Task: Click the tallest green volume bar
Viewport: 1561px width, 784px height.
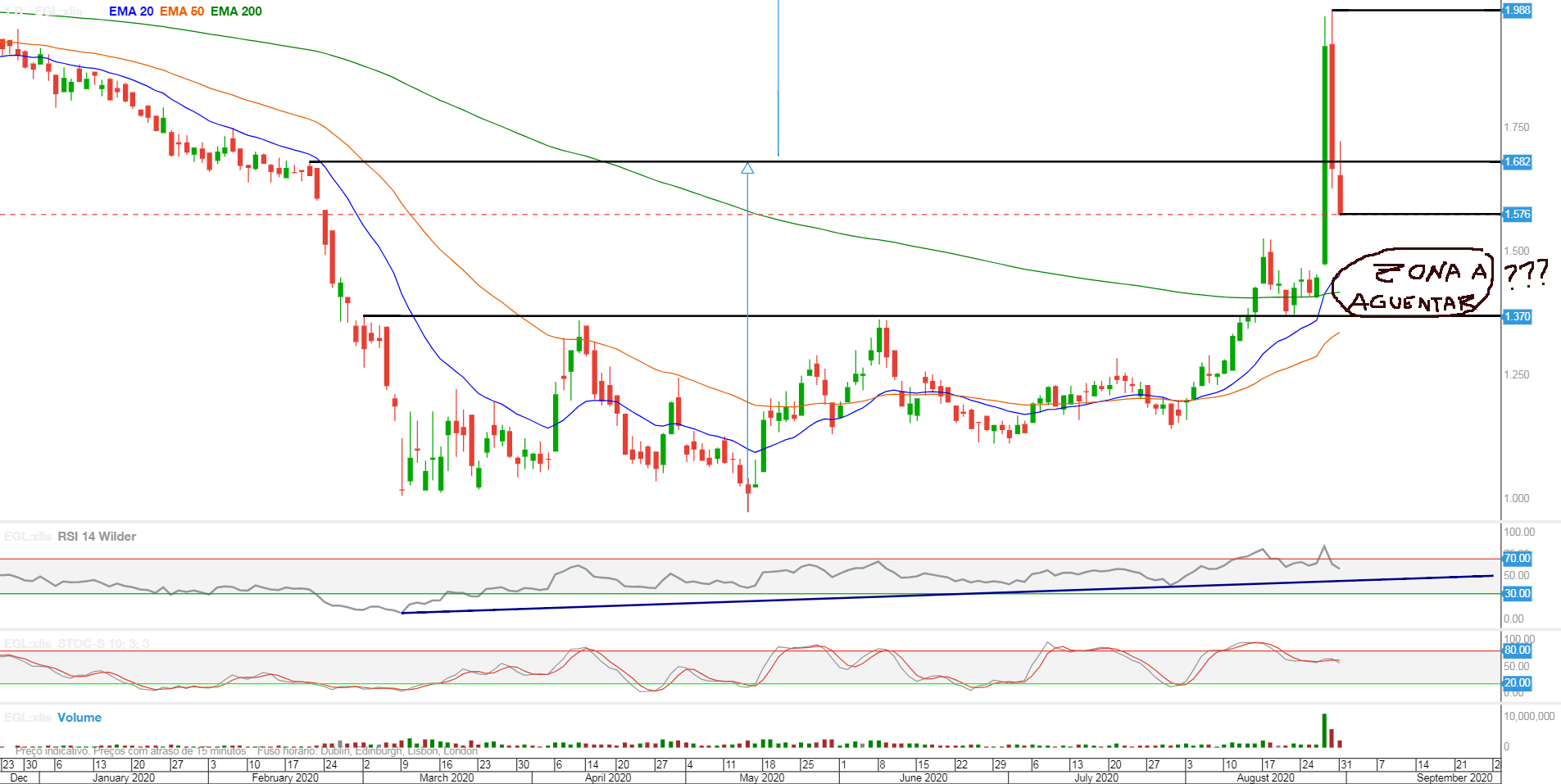Action: point(1324,731)
